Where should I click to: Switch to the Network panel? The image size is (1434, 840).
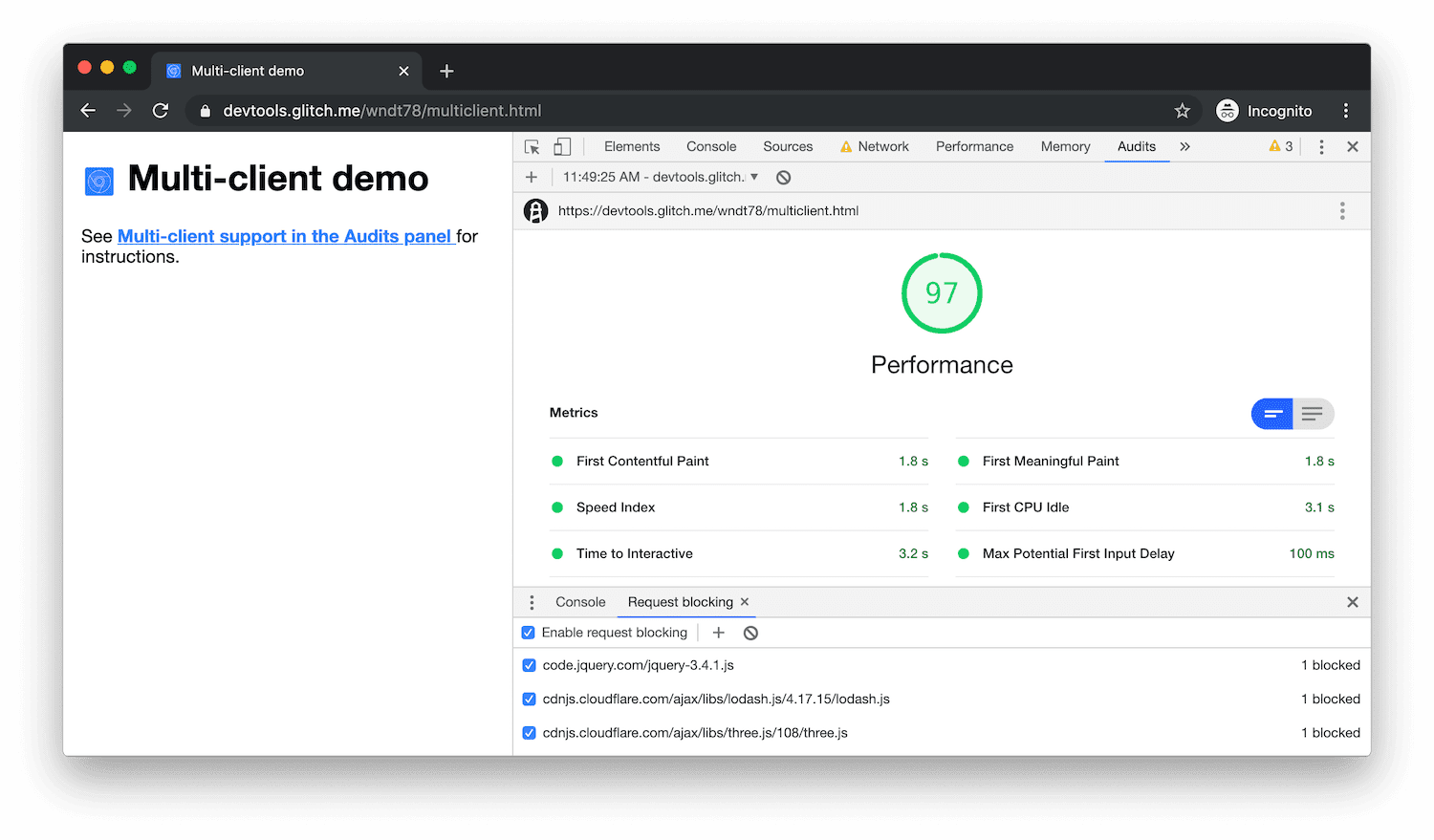[x=882, y=146]
